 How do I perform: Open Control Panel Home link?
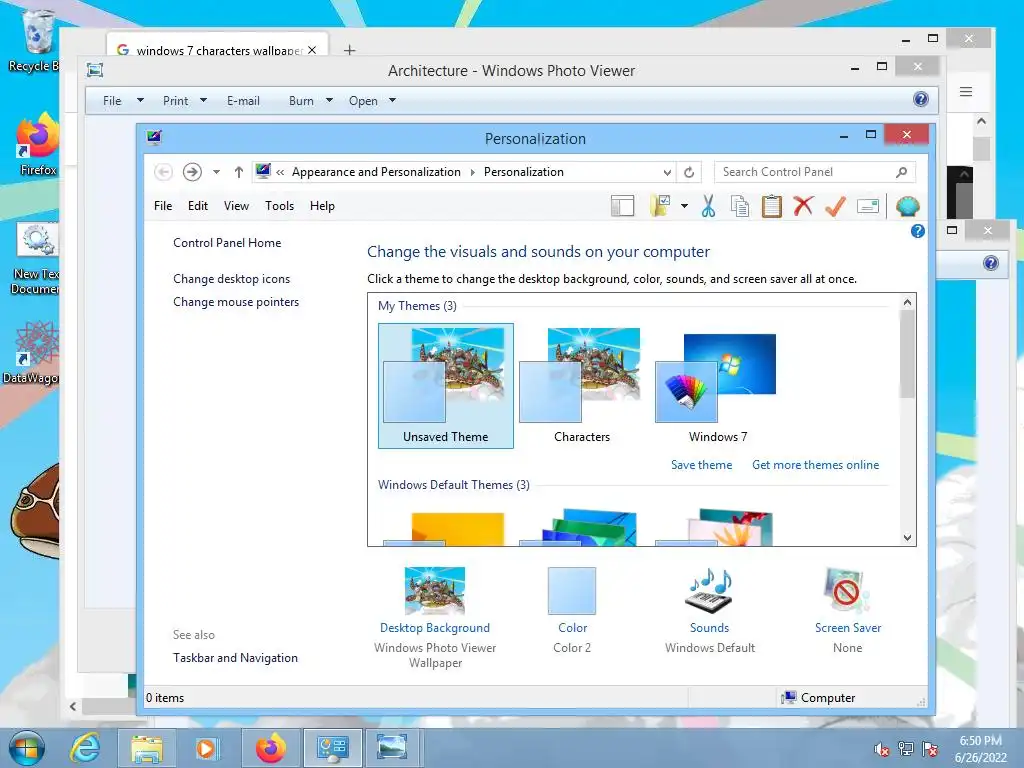(227, 243)
